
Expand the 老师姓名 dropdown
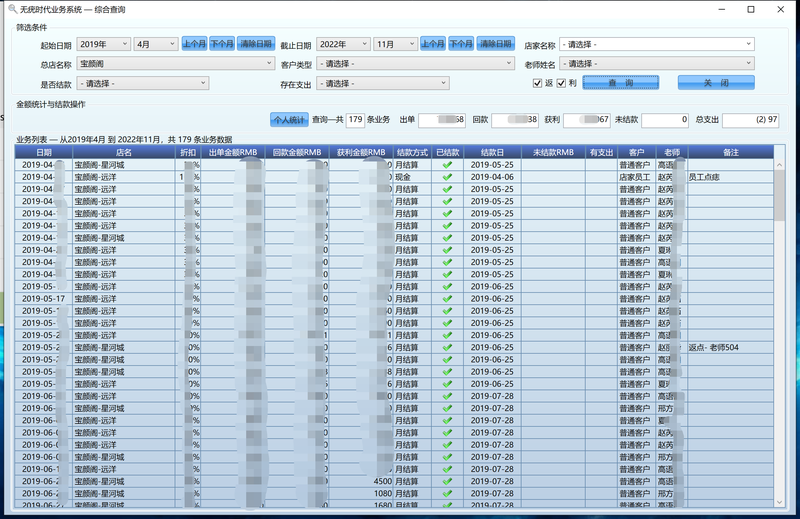pos(657,63)
